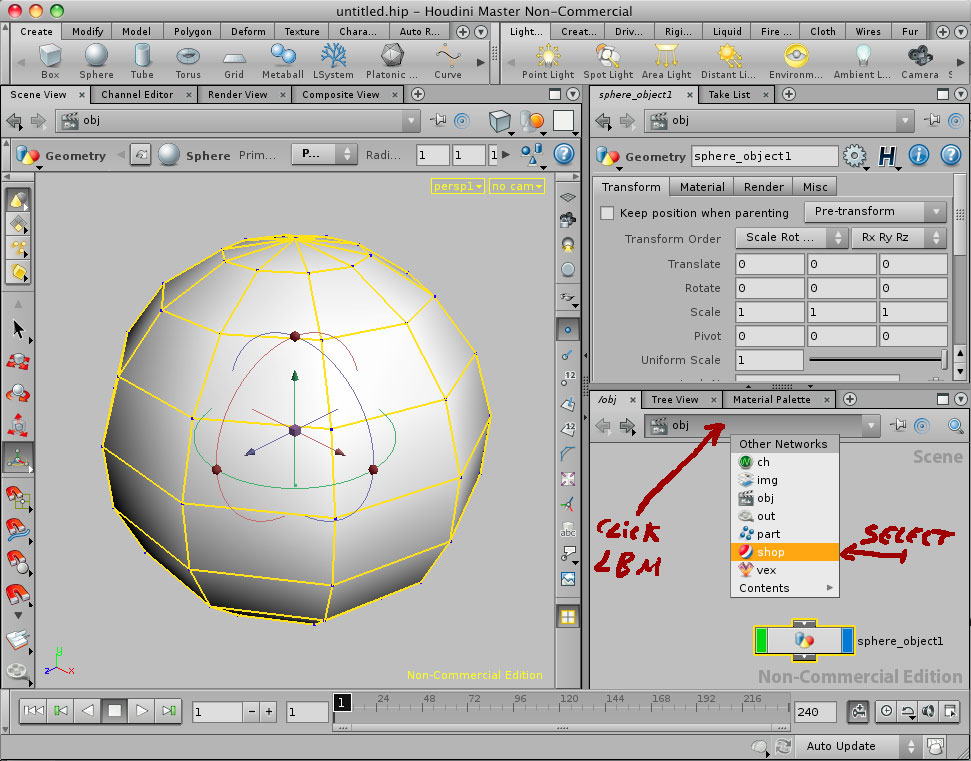Toggle the network editor pin
Image resolution: width=971 pixels, height=761 pixels.
tap(899, 425)
